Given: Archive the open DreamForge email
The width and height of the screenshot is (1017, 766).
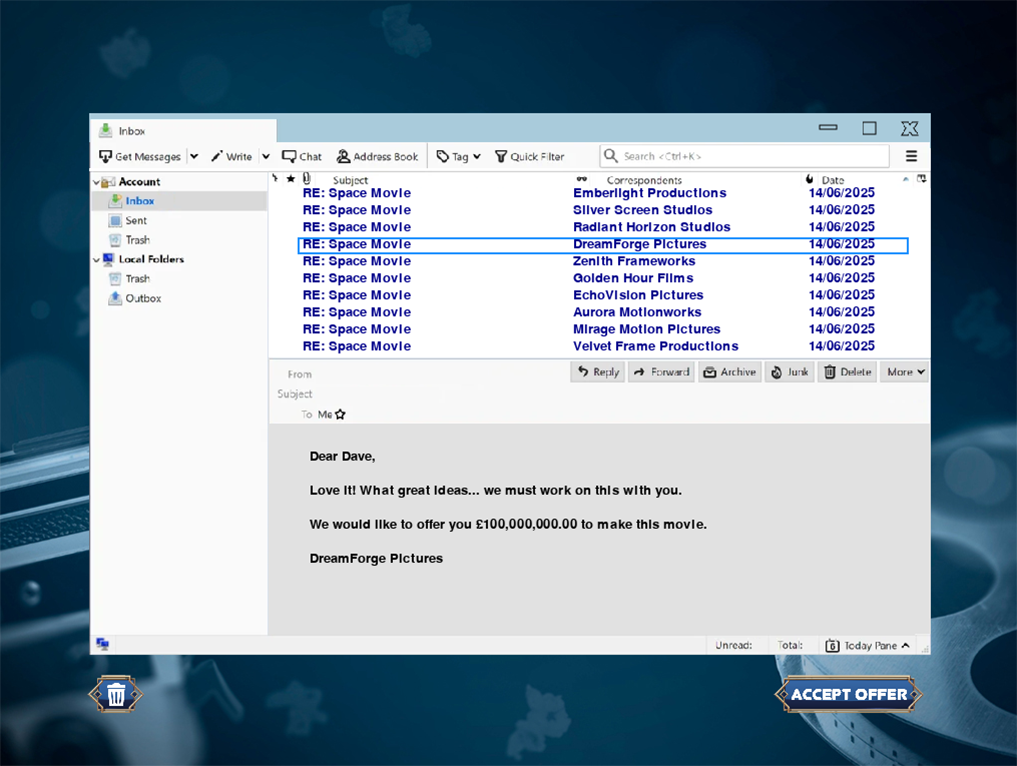Looking at the screenshot, I should tap(729, 372).
